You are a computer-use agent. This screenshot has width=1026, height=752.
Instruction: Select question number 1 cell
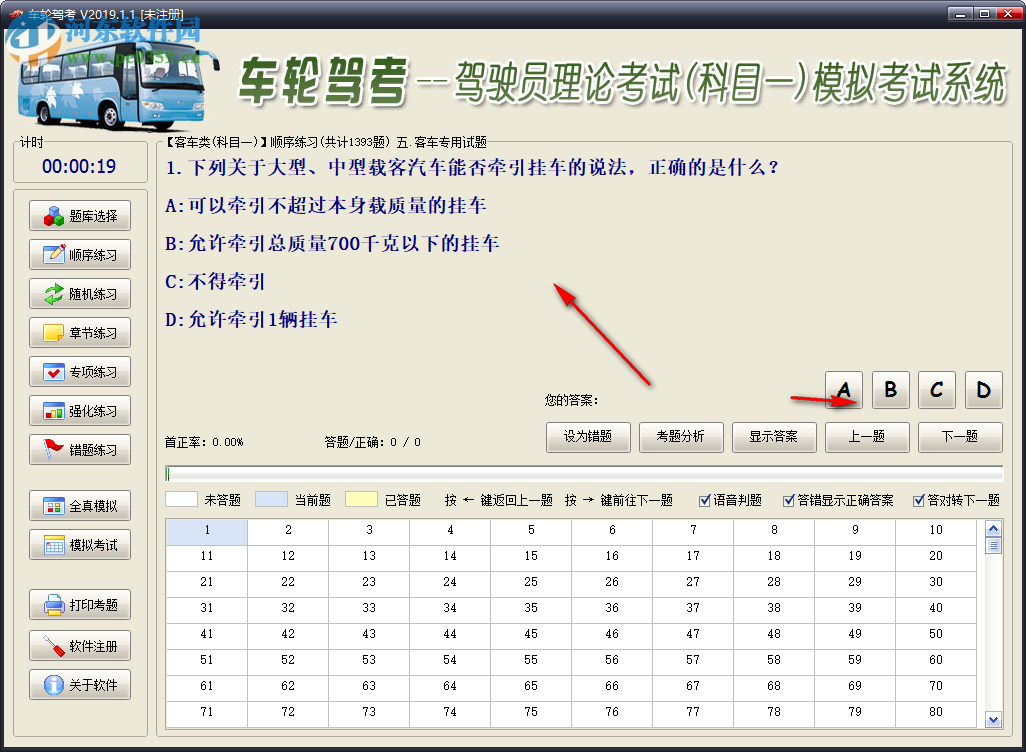pyautogui.click(x=207, y=532)
